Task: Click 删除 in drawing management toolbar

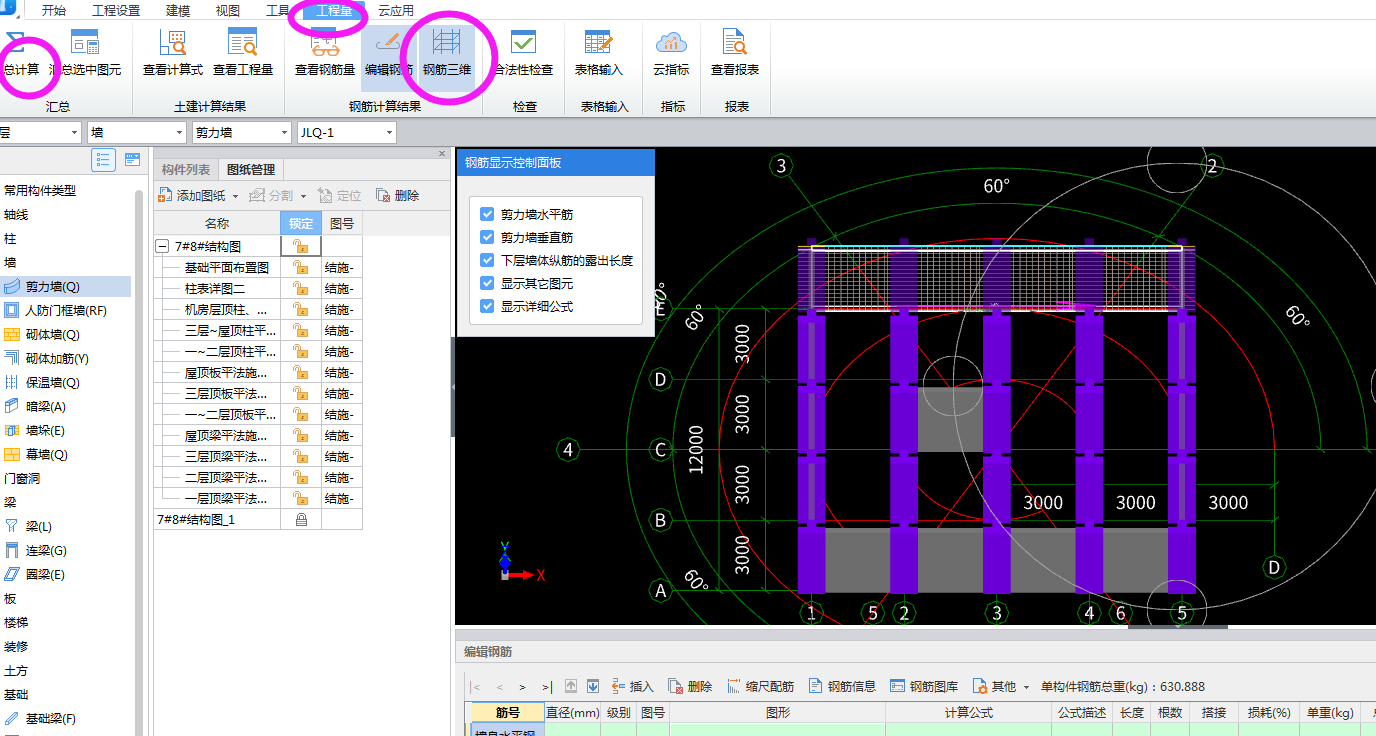Action: [x=397, y=196]
